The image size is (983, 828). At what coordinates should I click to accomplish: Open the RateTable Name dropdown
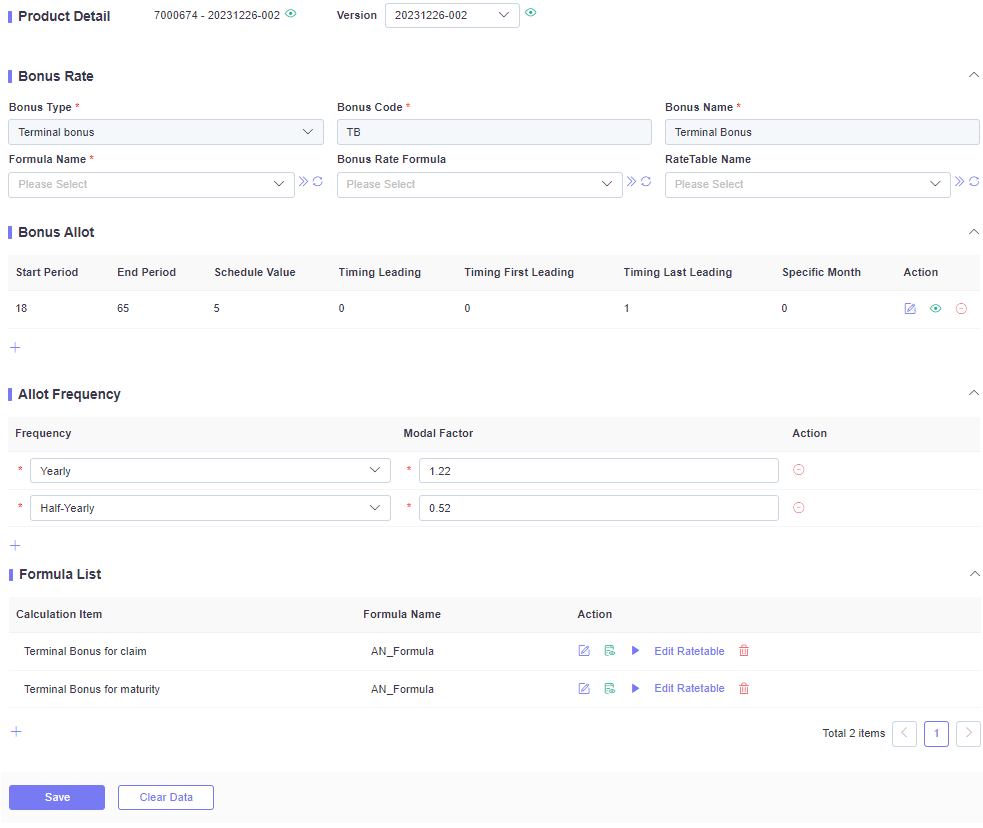click(807, 185)
